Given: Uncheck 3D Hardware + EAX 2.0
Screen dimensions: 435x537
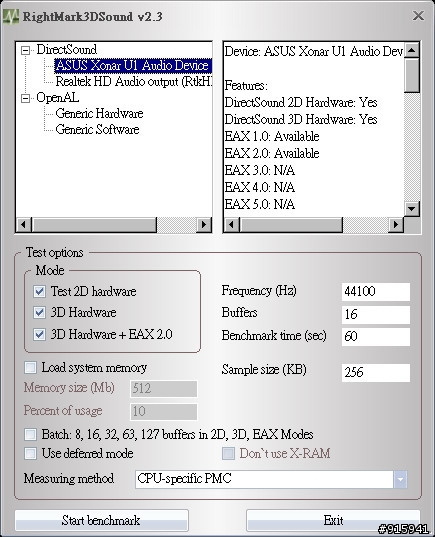Looking at the screenshot, I should coord(39,334).
